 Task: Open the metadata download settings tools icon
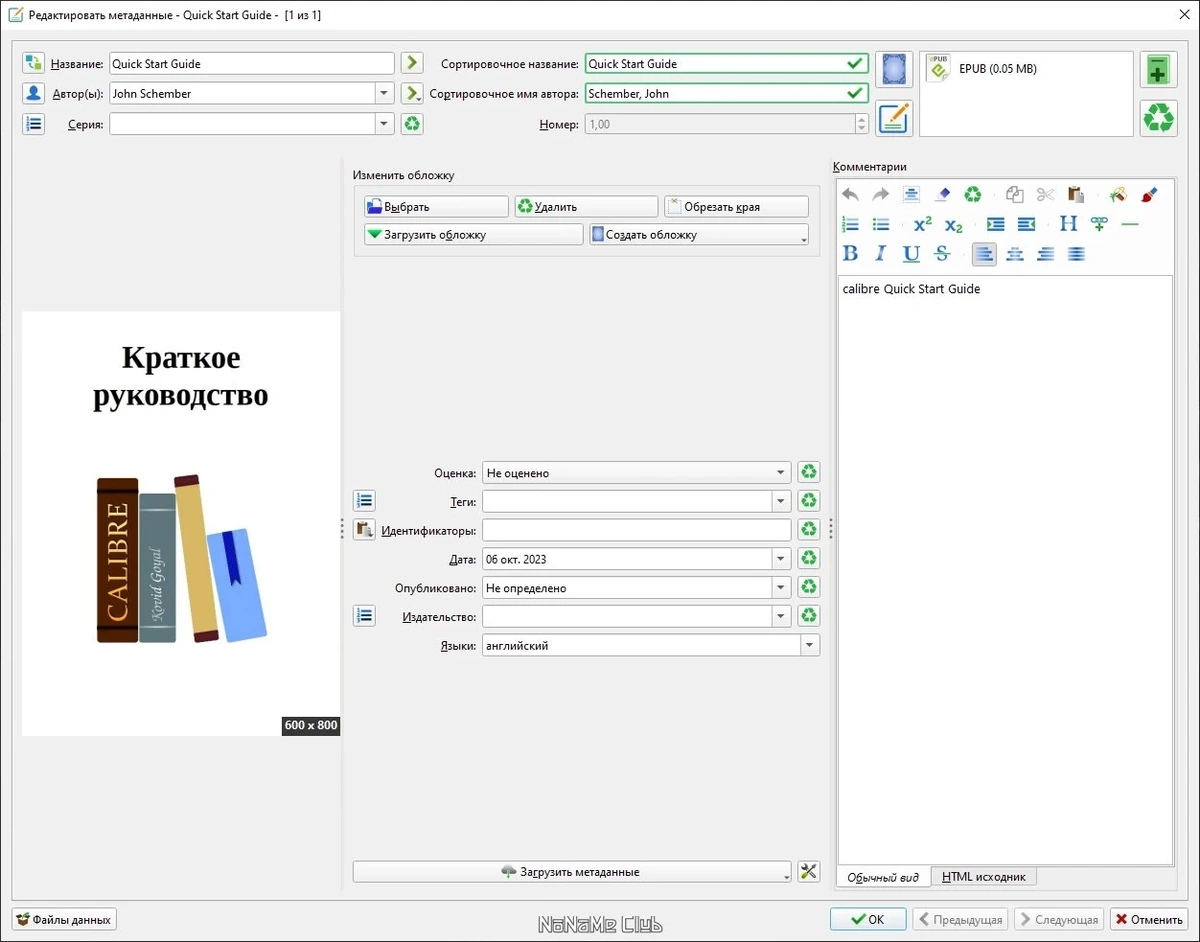click(809, 872)
